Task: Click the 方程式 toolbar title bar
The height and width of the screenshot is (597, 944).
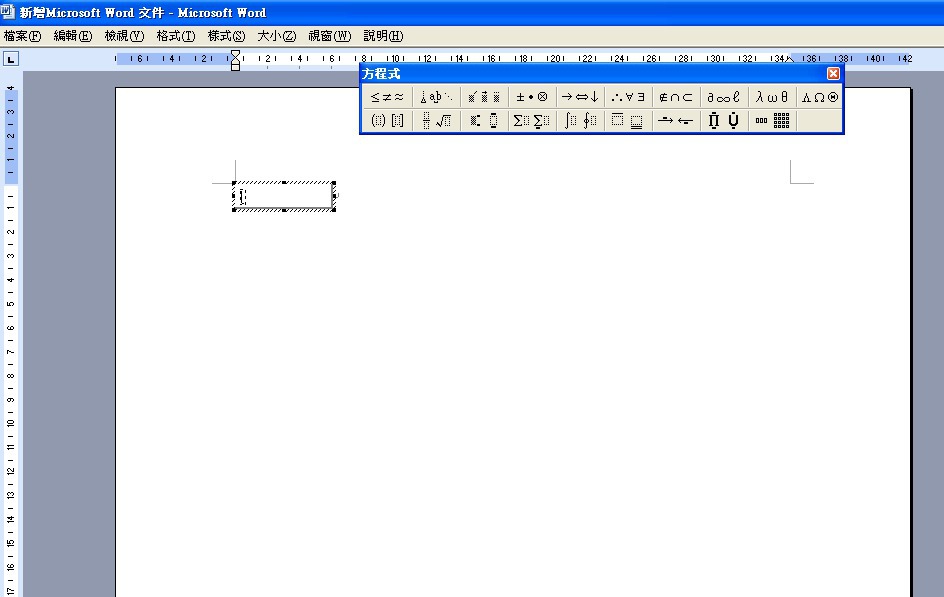Action: tap(593, 73)
